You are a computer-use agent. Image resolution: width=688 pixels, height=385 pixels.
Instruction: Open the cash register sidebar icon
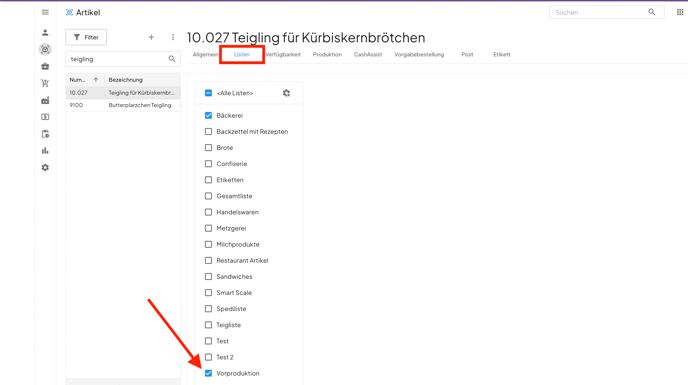click(x=45, y=117)
